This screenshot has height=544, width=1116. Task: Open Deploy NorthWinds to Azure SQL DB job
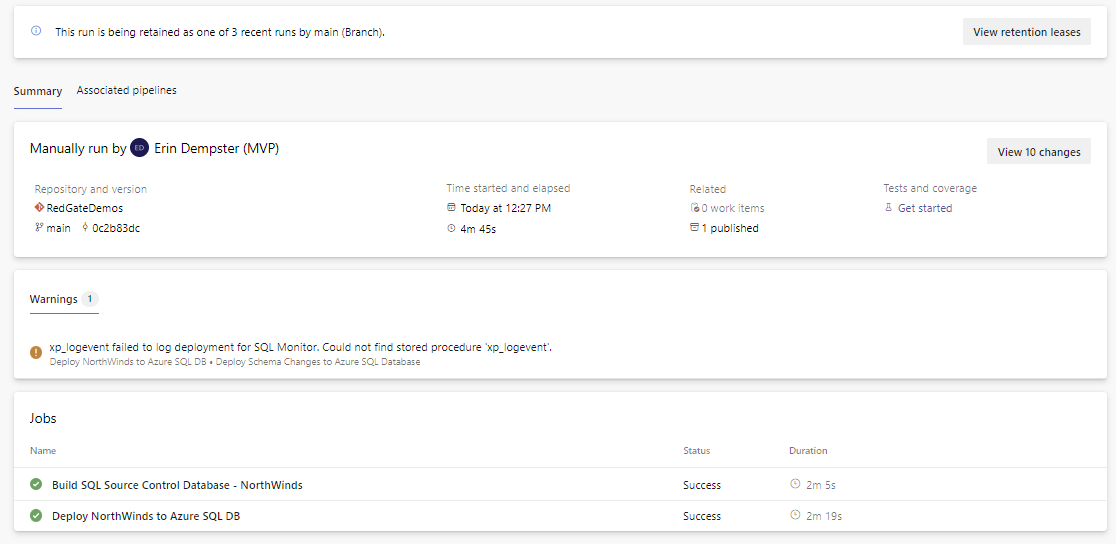(x=146, y=516)
